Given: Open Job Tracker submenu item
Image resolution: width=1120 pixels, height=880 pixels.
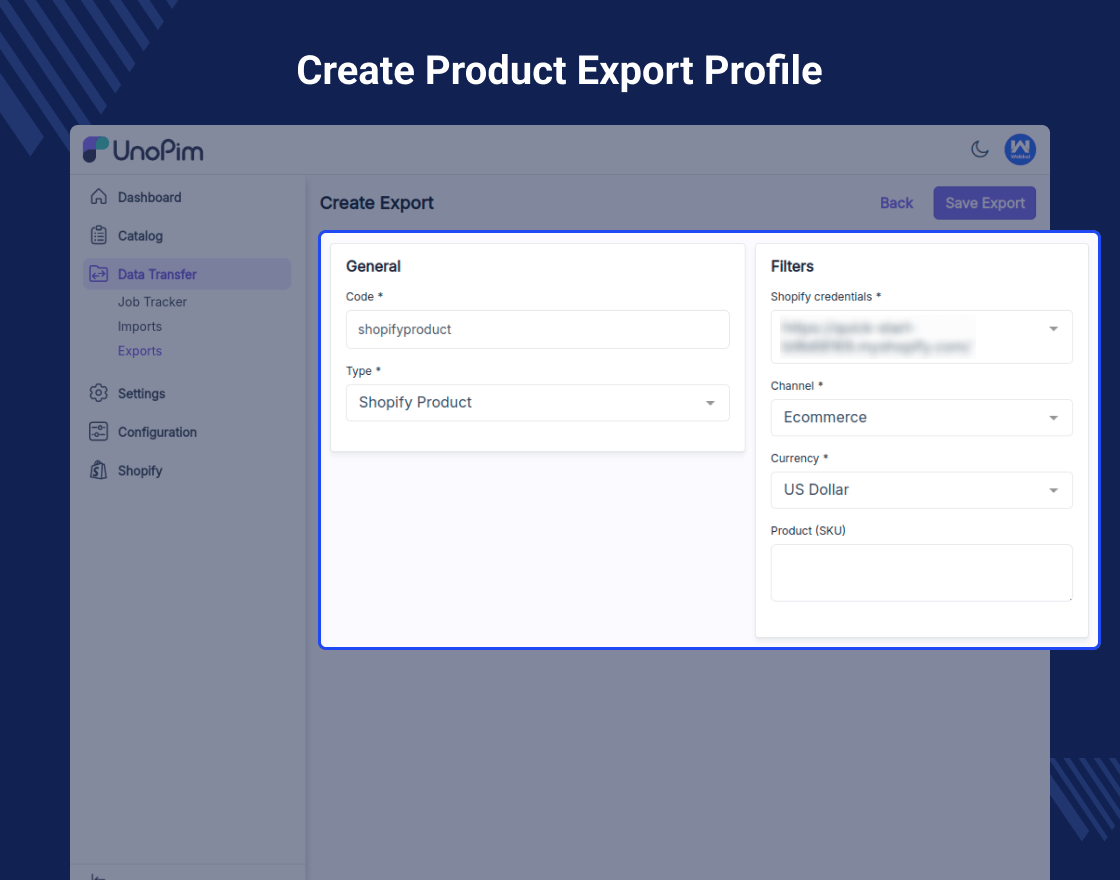Looking at the screenshot, I should click(152, 302).
